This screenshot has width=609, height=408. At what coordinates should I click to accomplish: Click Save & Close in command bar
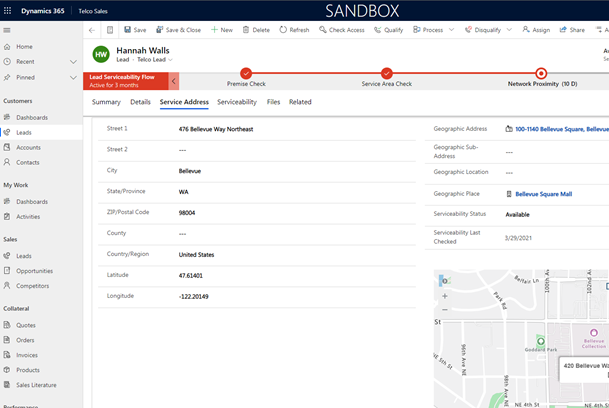pyautogui.click(x=176, y=30)
